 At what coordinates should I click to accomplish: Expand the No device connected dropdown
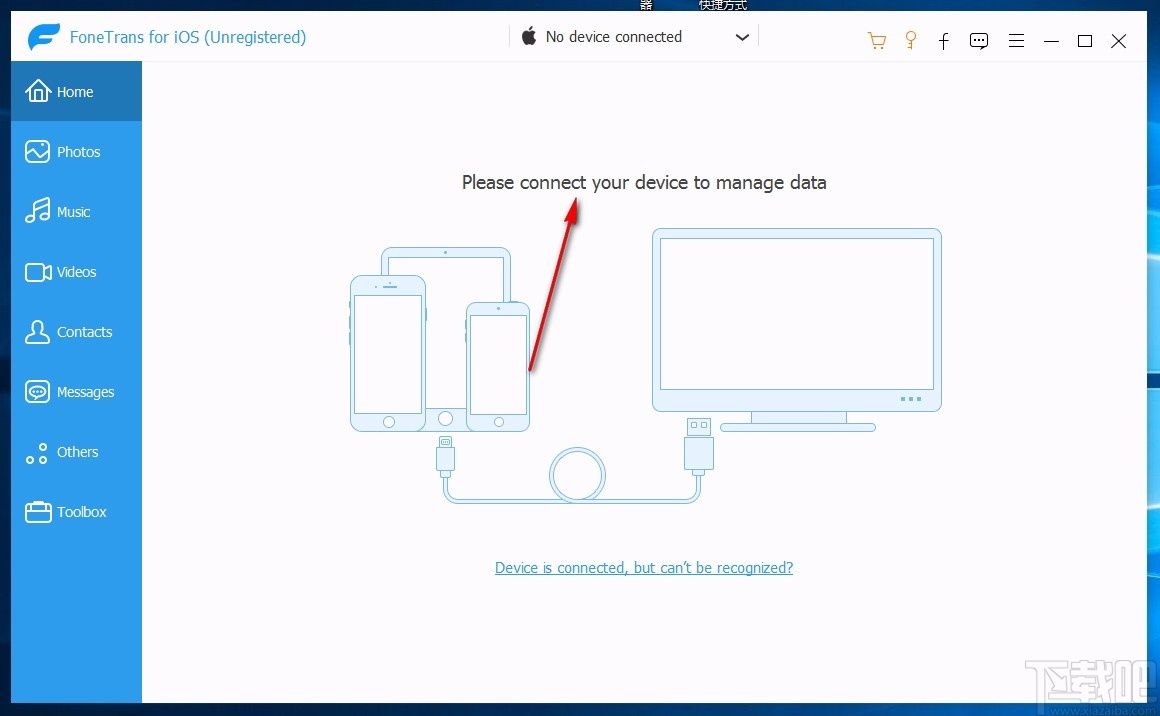coord(614,36)
